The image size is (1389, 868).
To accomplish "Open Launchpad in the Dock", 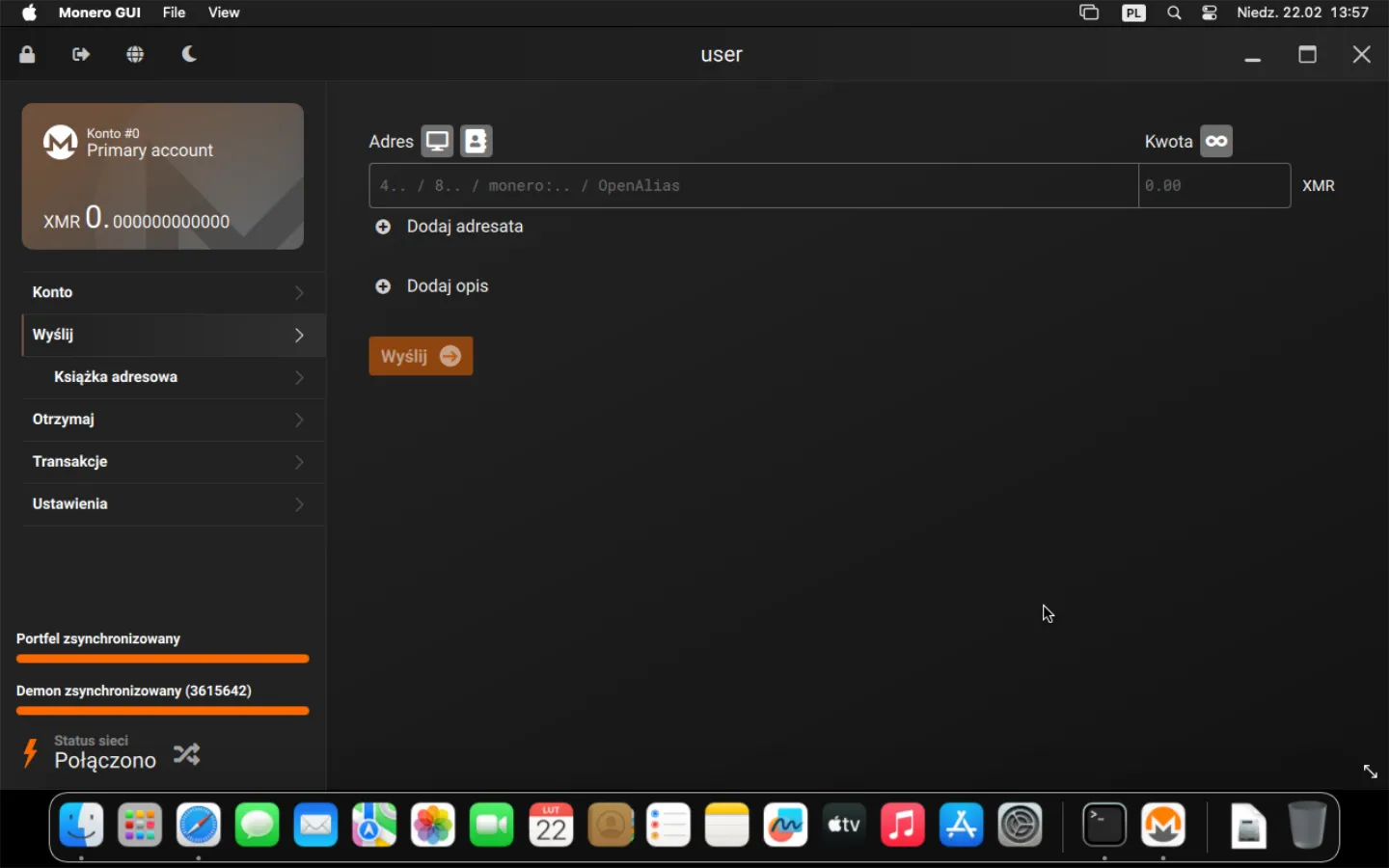I will pyautogui.click(x=140, y=826).
